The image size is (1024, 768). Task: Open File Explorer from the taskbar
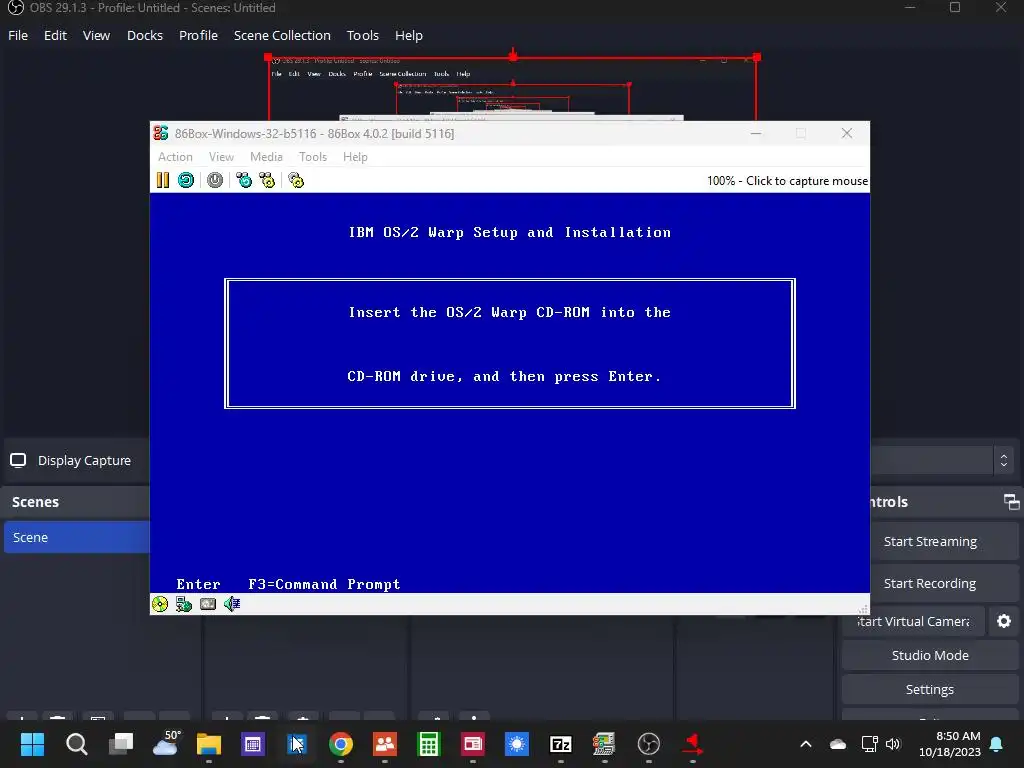(x=209, y=744)
